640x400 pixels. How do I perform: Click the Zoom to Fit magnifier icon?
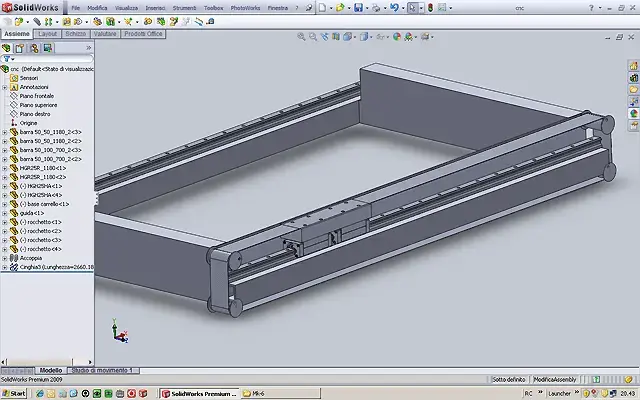[x=301, y=37]
